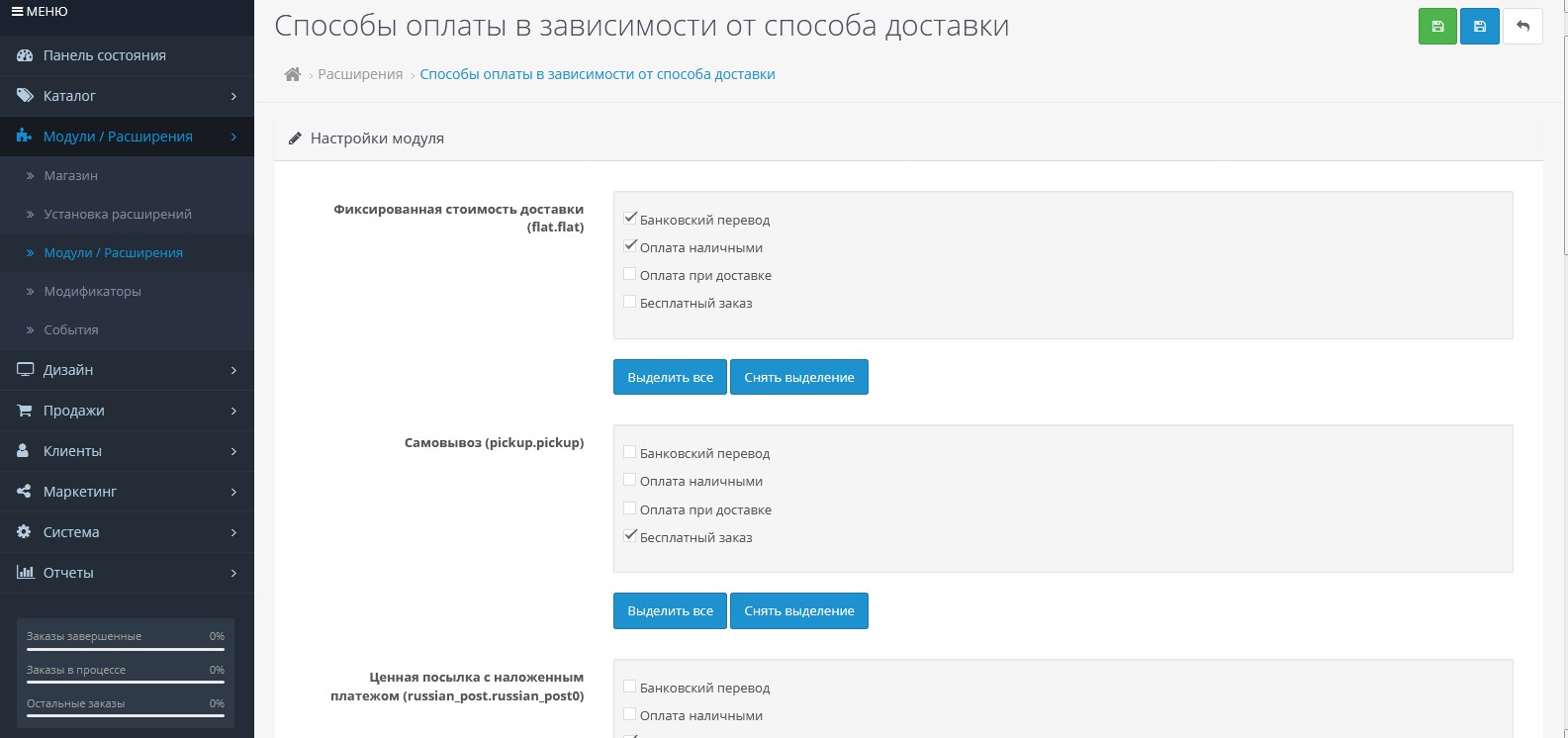This screenshot has height=738, width=1568.
Task: Click Снять выделение under Самовывоз section
Action: click(x=799, y=610)
